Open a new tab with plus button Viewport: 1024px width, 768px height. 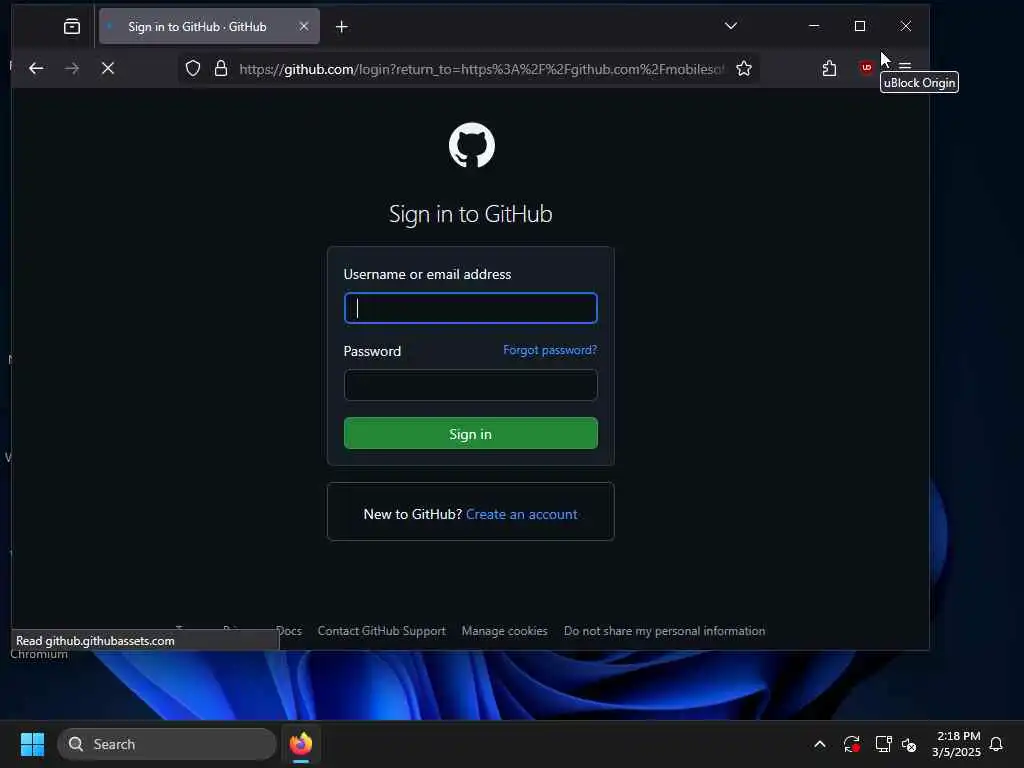[x=342, y=27]
